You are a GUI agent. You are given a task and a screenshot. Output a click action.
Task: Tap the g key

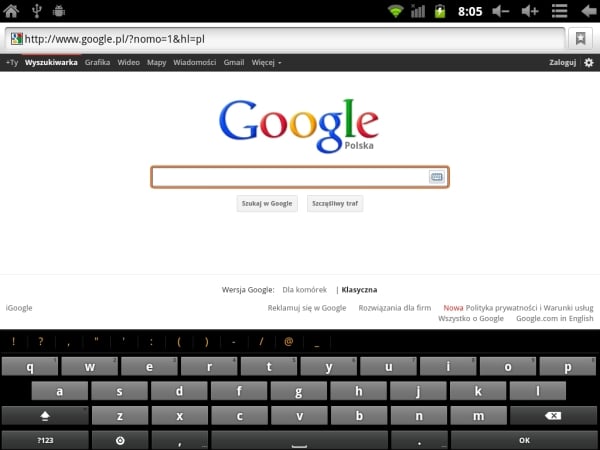[x=299, y=391]
